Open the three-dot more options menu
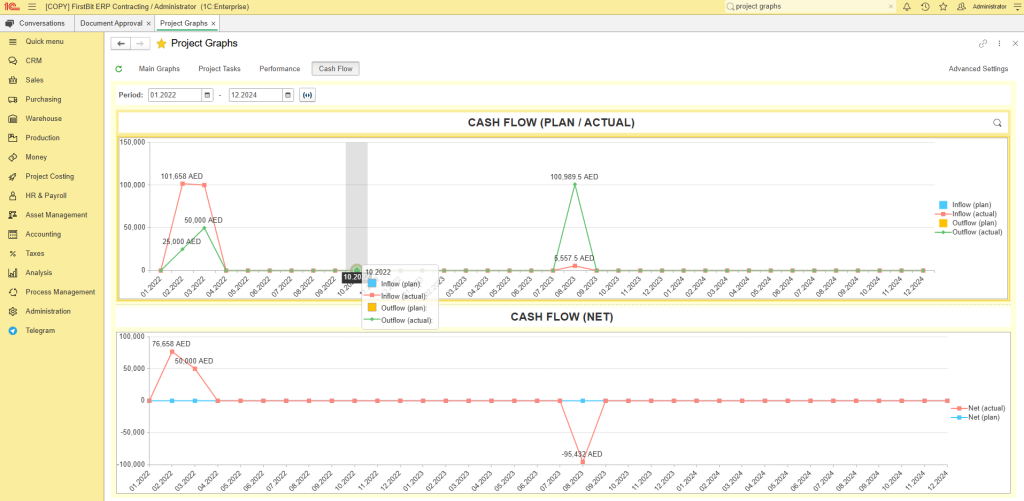1024x501 pixels. click(x=999, y=44)
